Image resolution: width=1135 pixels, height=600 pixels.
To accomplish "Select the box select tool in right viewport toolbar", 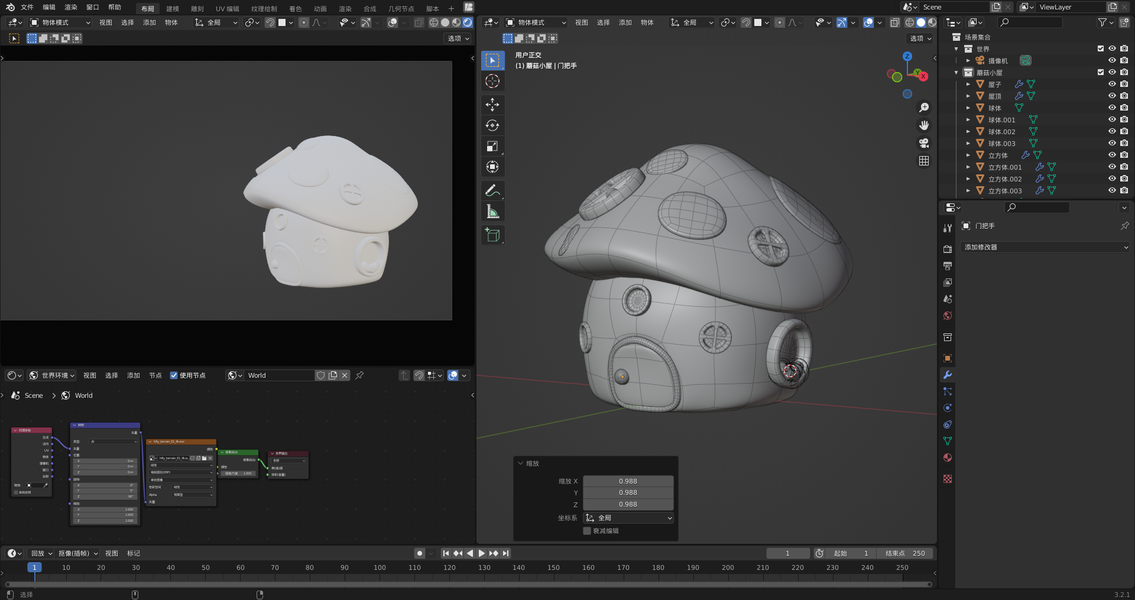I will coord(492,60).
